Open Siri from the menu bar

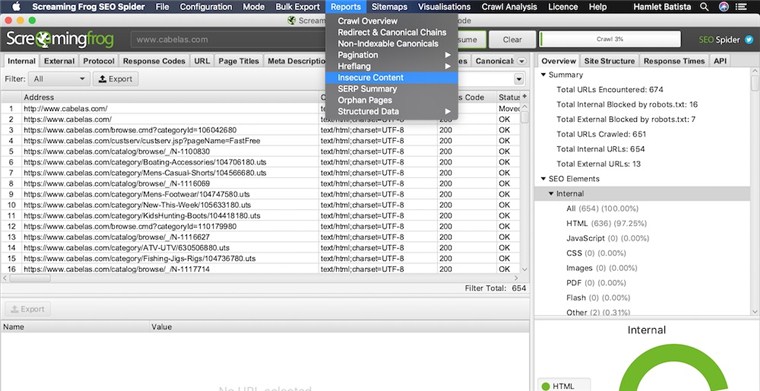point(723,7)
